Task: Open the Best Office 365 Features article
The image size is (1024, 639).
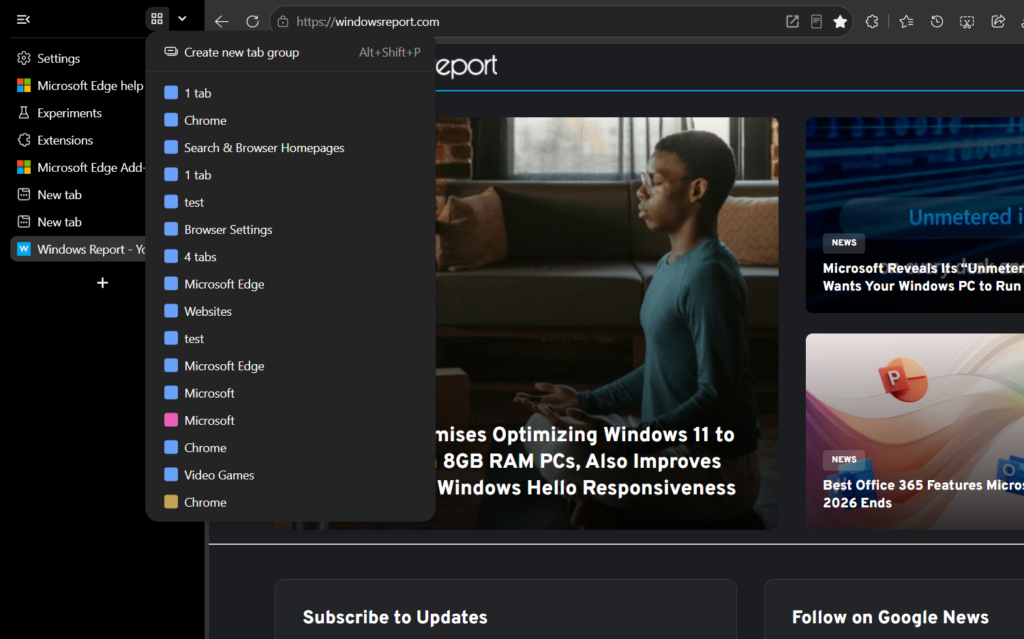Action: point(923,494)
